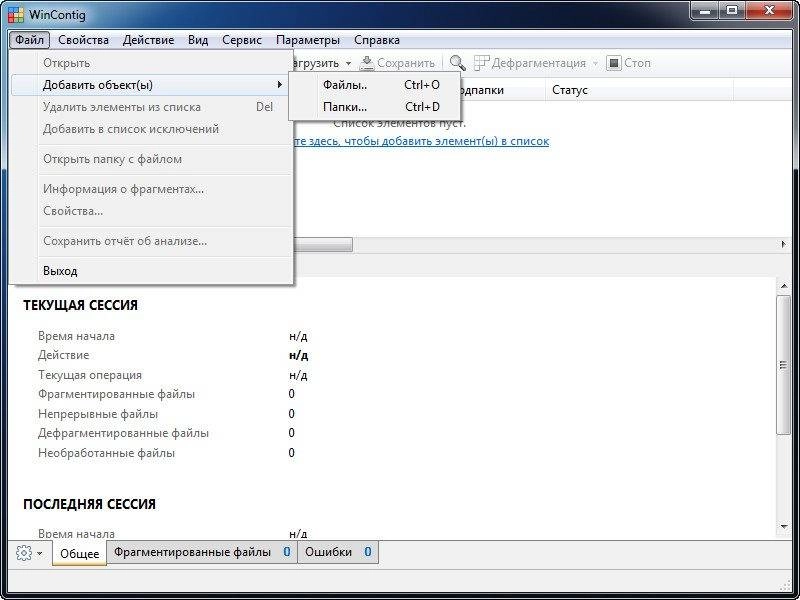The width and height of the screenshot is (800, 600).
Task: Click the horizontal scrollbar thumb of list
Action: pos(323,245)
